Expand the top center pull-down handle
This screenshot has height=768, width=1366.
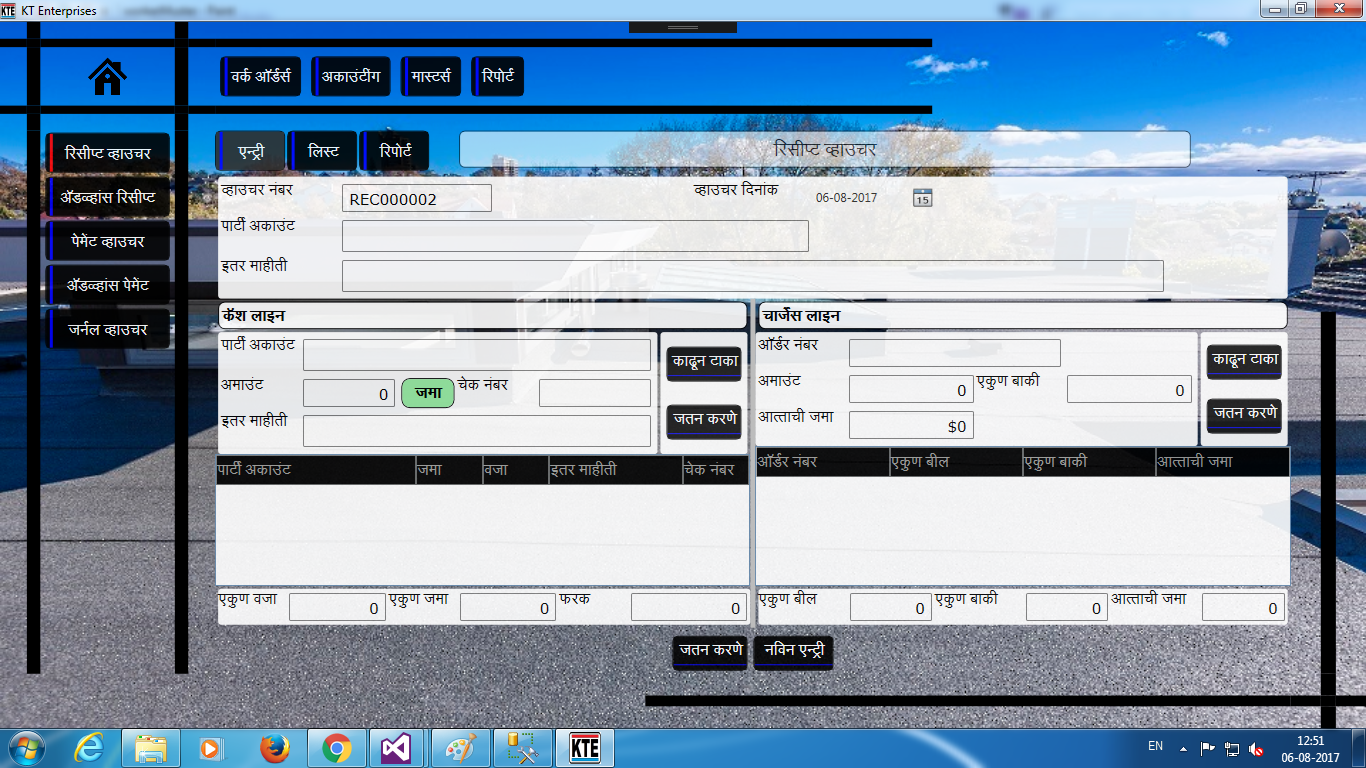(x=682, y=27)
